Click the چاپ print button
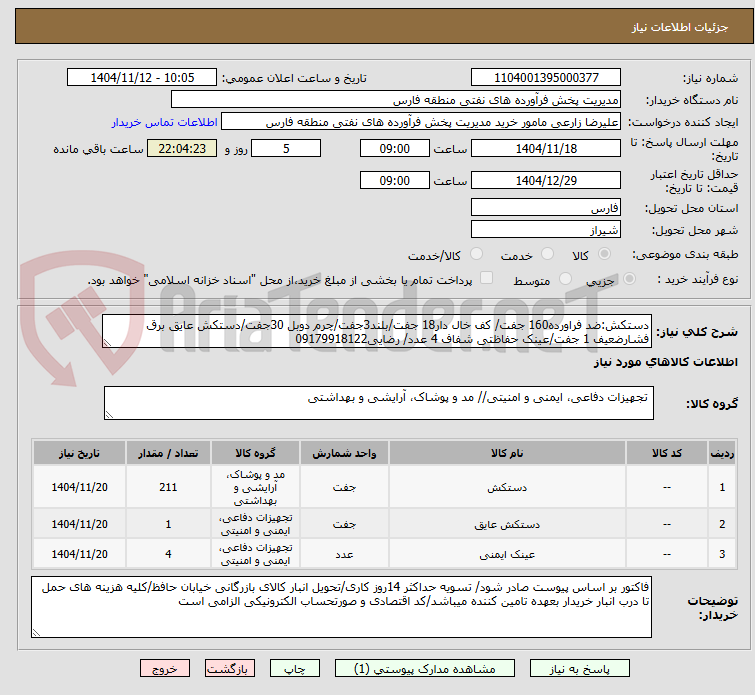755x695 pixels. tap(295, 669)
